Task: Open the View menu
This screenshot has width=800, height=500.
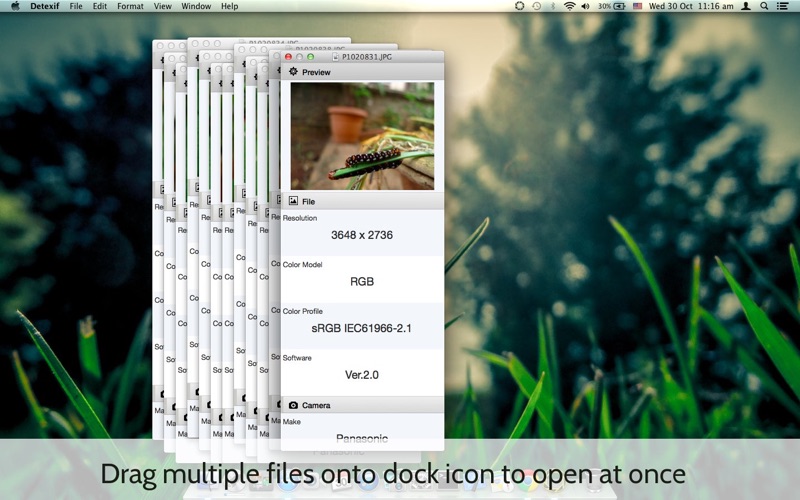Action: coord(162,6)
